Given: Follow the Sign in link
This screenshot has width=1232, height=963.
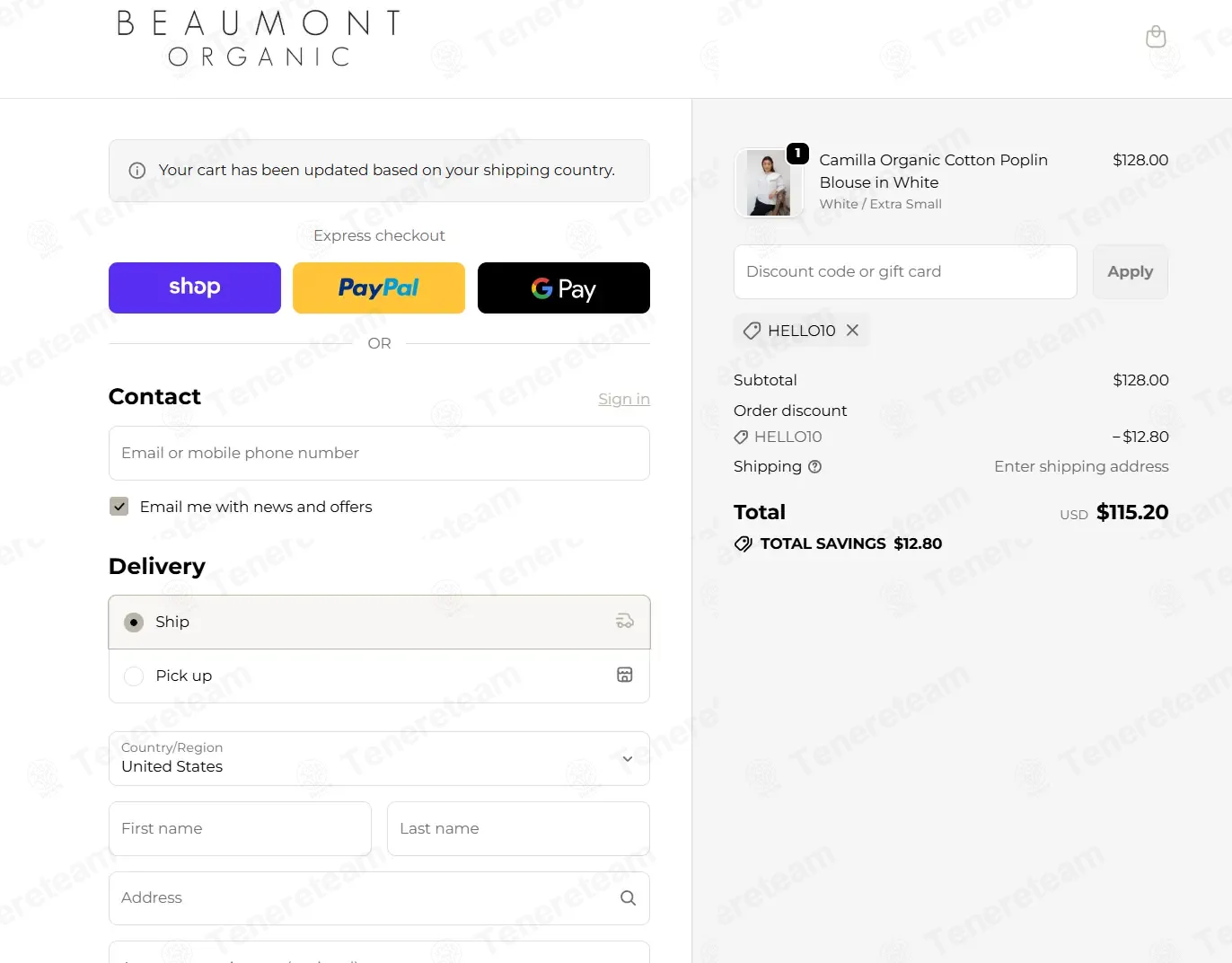Looking at the screenshot, I should (624, 399).
